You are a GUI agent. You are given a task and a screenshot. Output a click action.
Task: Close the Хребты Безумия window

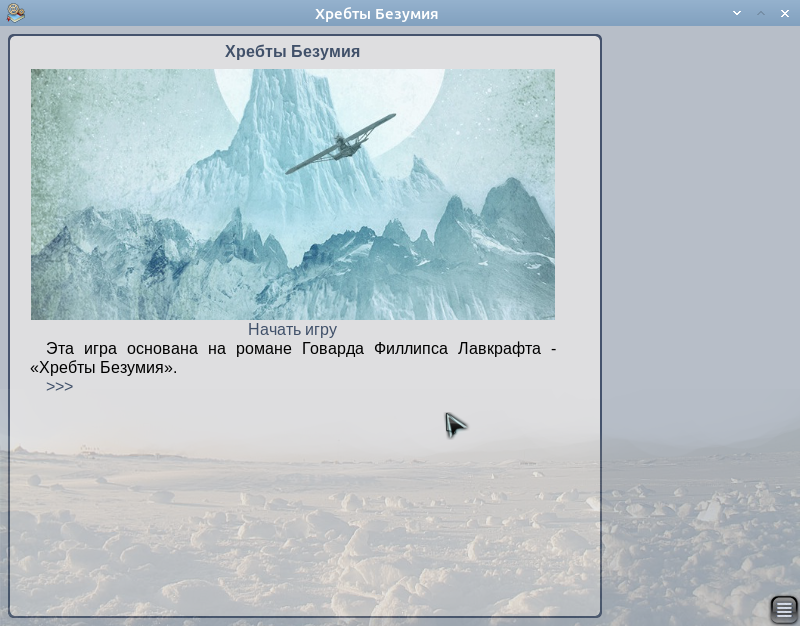coord(784,13)
